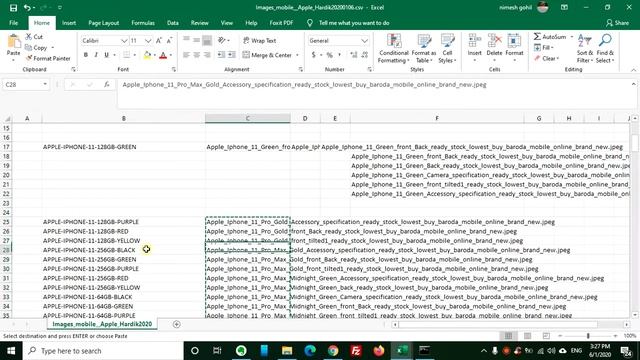Expand Merge & Center options arrow
The height and width of the screenshot is (360, 640).
pyautogui.click(x=298, y=55)
